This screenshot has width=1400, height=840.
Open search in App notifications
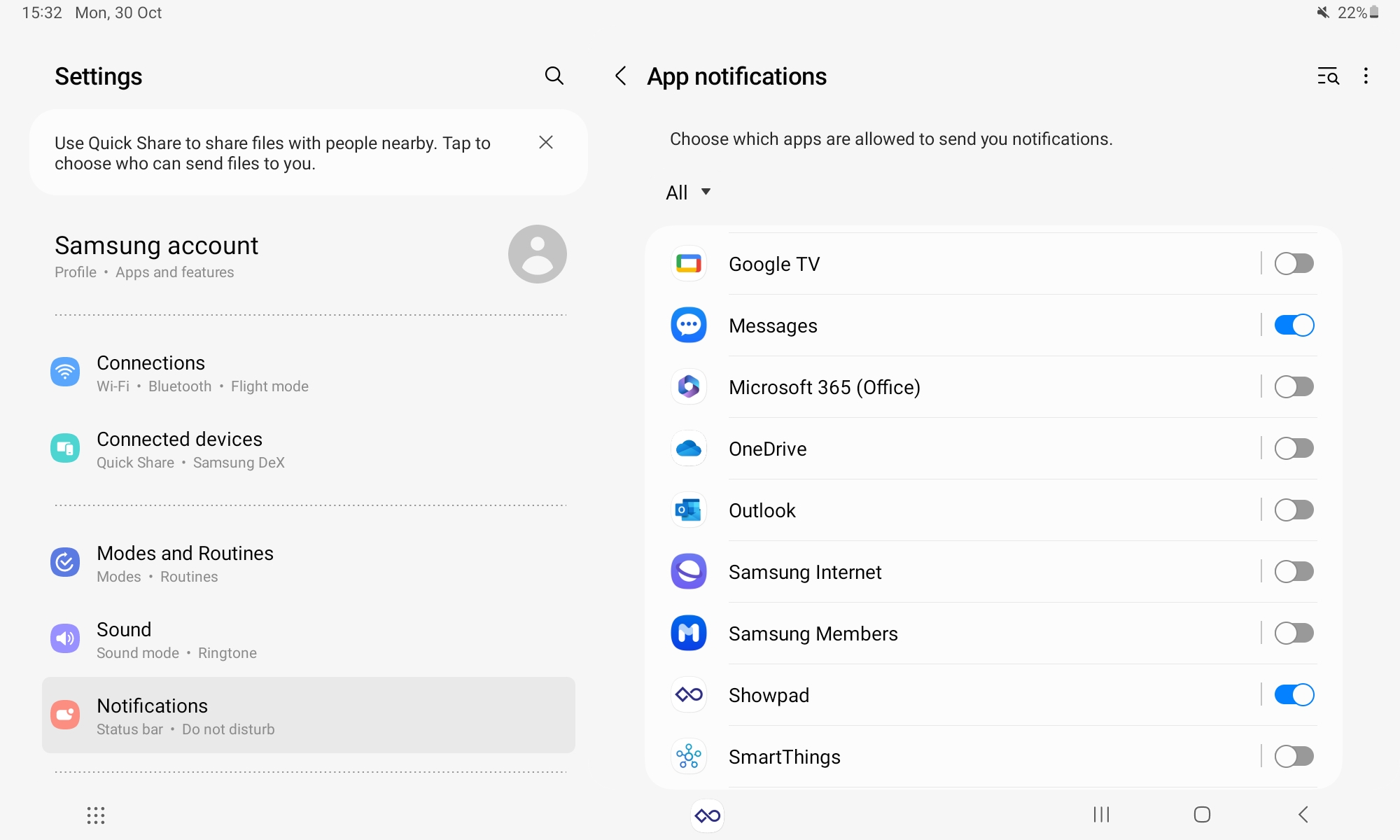click(1328, 76)
